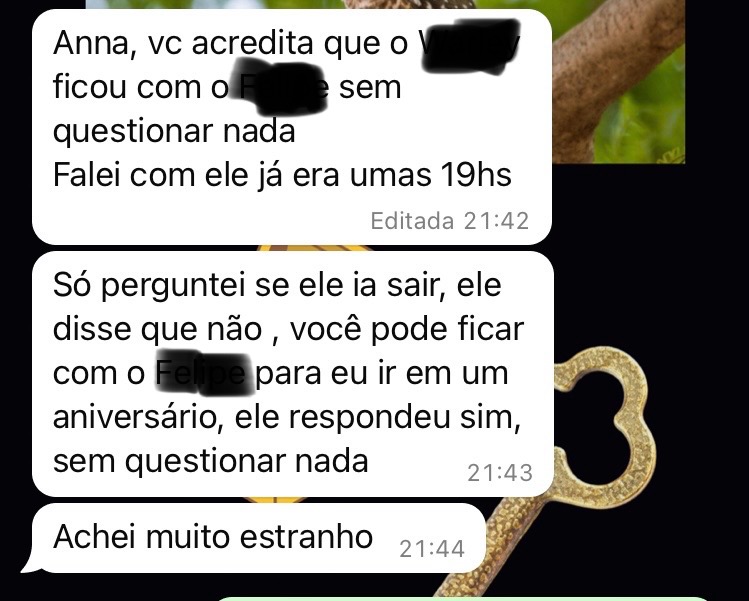This screenshot has width=749, height=601.
Task: Click the blacked-out name ending the first line
Action: tap(471, 45)
